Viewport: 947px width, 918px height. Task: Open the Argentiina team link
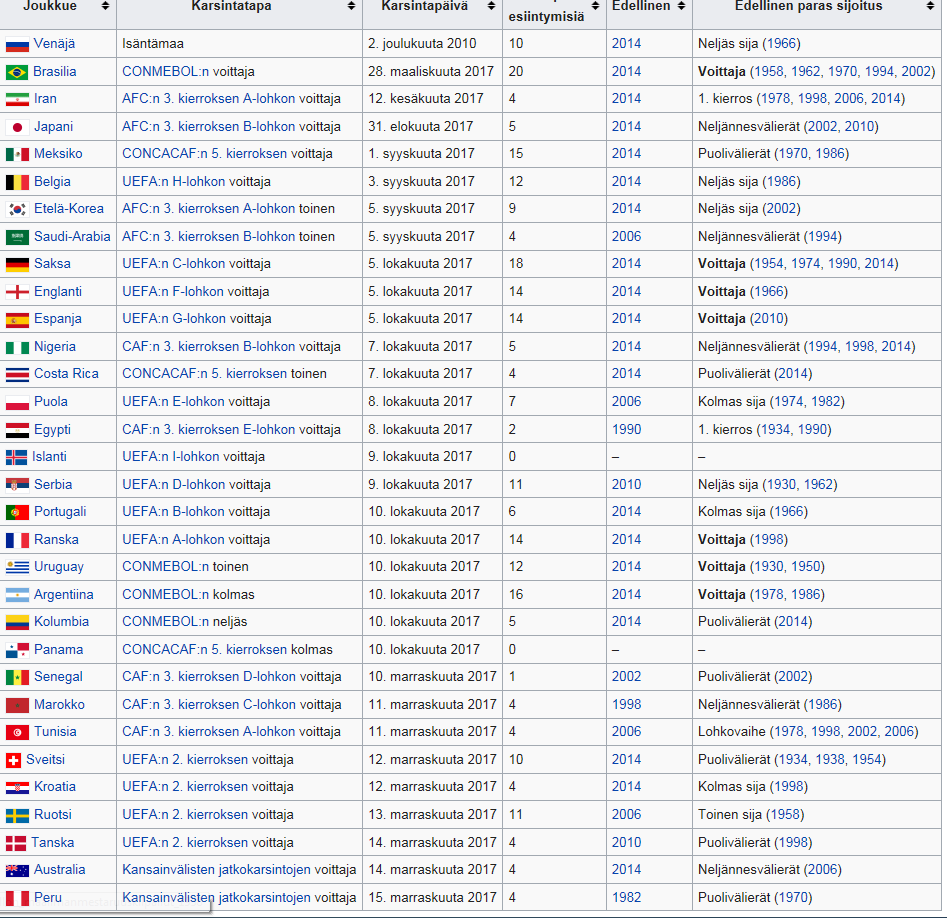(63, 594)
